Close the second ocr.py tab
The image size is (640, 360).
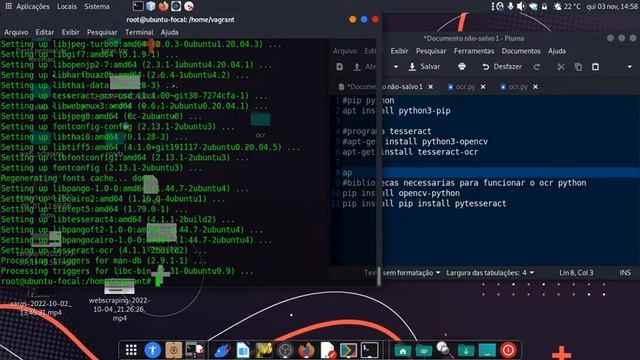tap(536, 87)
